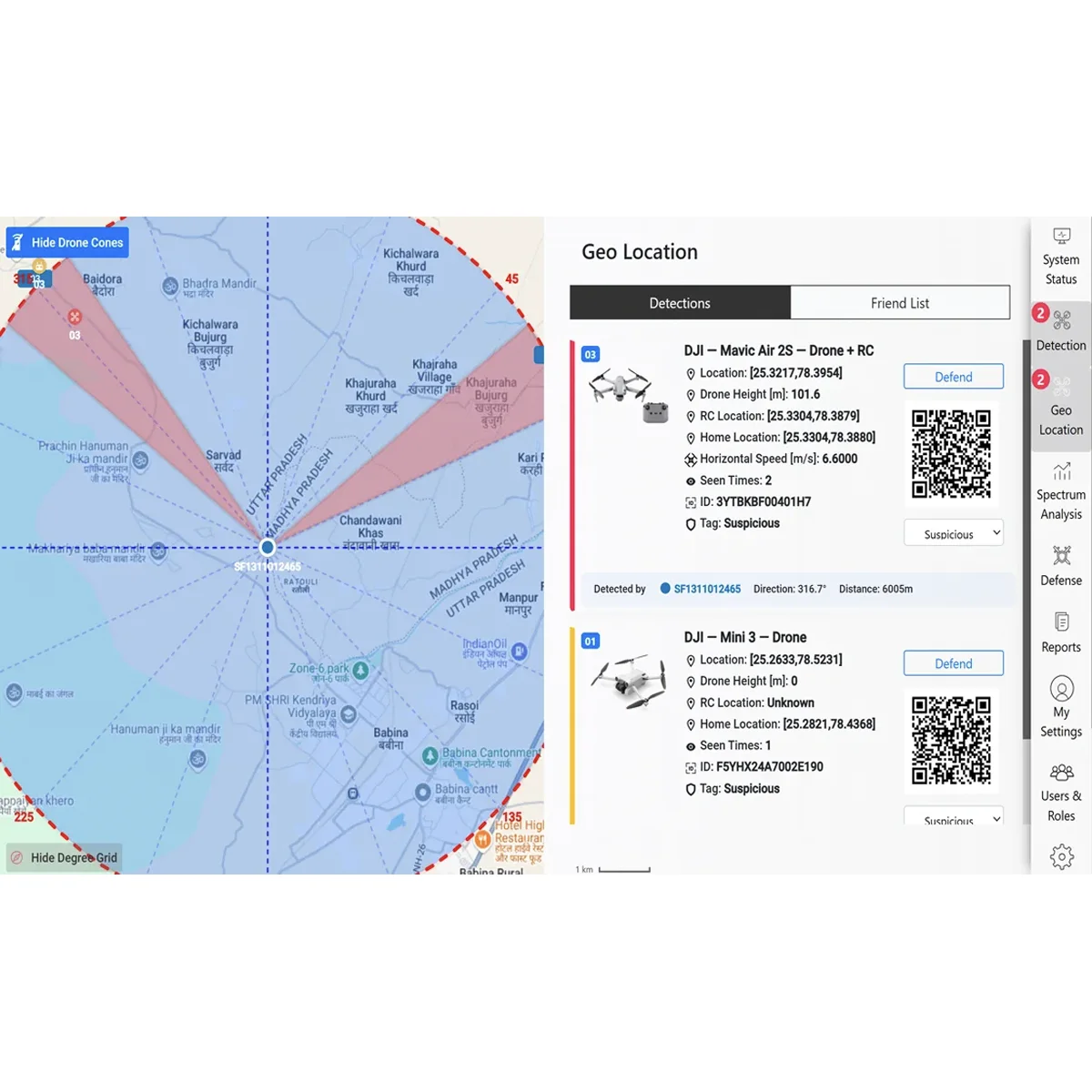Click the red drone 03 marker on map
Screen dimensions: 1092x1092
click(75, 317)
